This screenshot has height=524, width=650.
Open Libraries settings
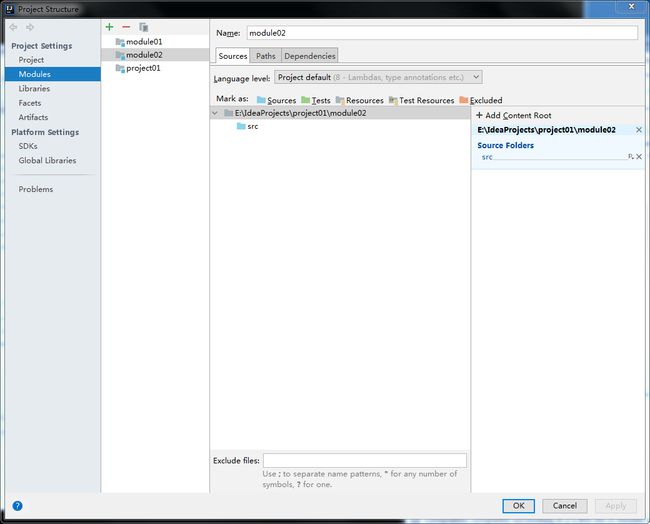pos(34,88)
